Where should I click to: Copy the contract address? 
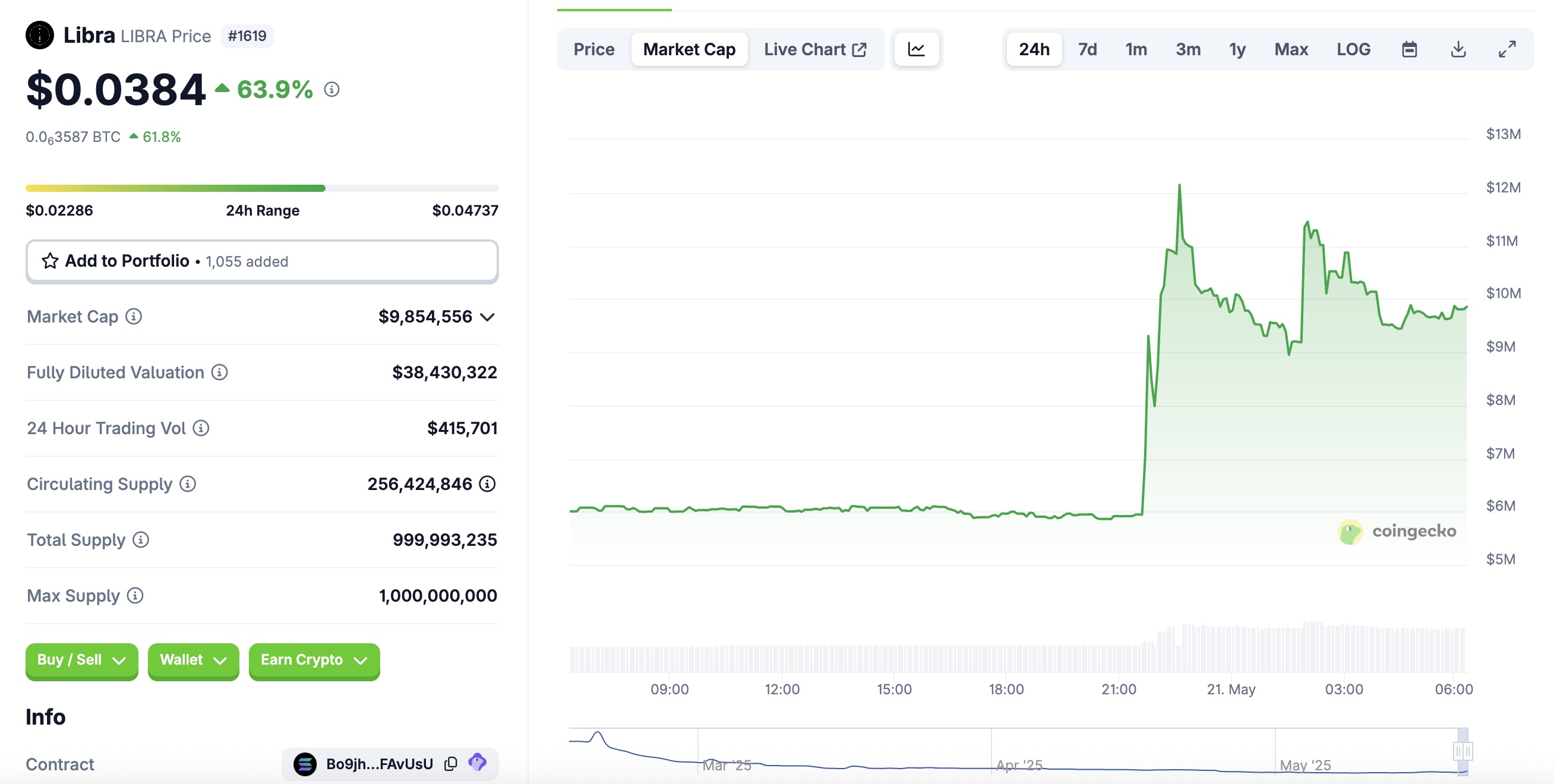click(x=451, y=763)
